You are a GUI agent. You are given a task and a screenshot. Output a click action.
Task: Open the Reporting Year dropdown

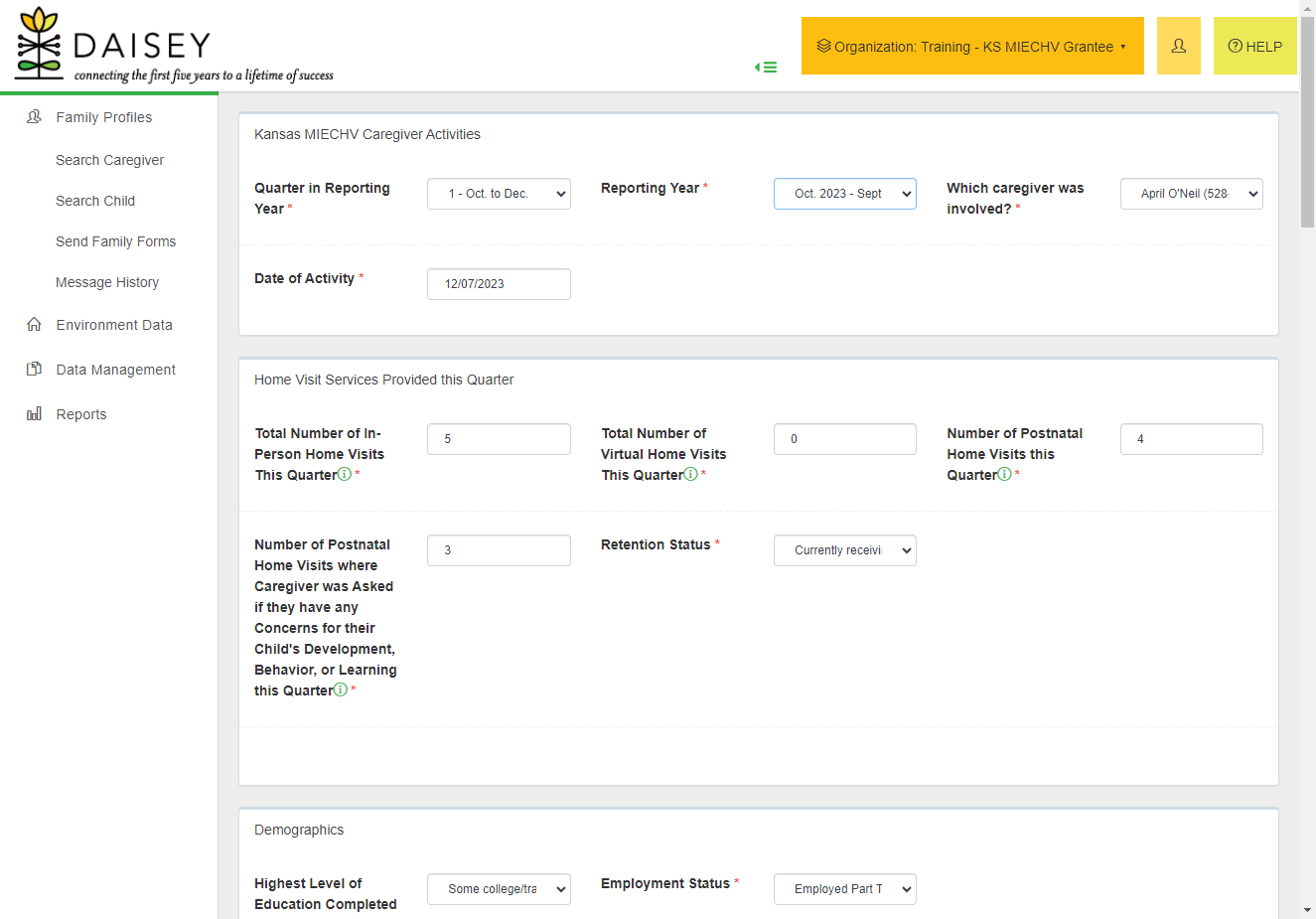coord(845,194)
